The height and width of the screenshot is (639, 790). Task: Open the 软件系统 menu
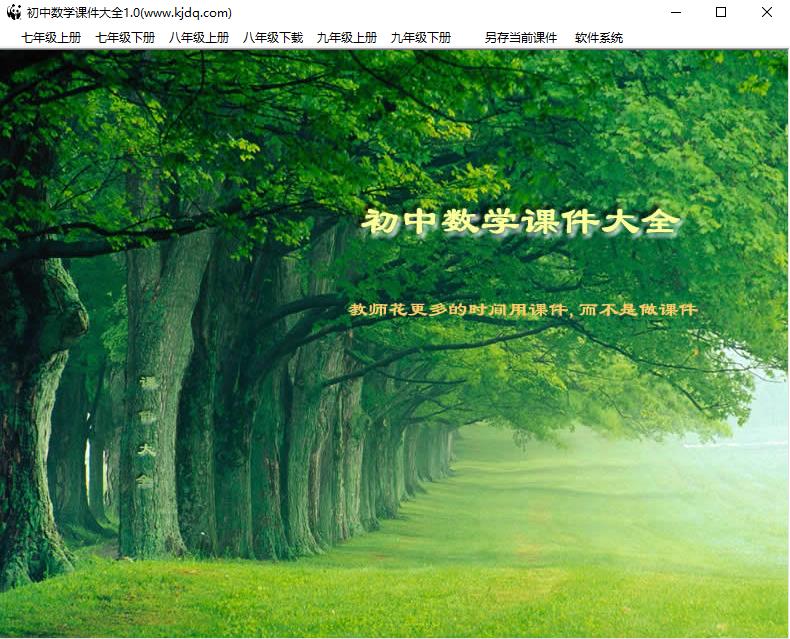click(x=599, y=38)
